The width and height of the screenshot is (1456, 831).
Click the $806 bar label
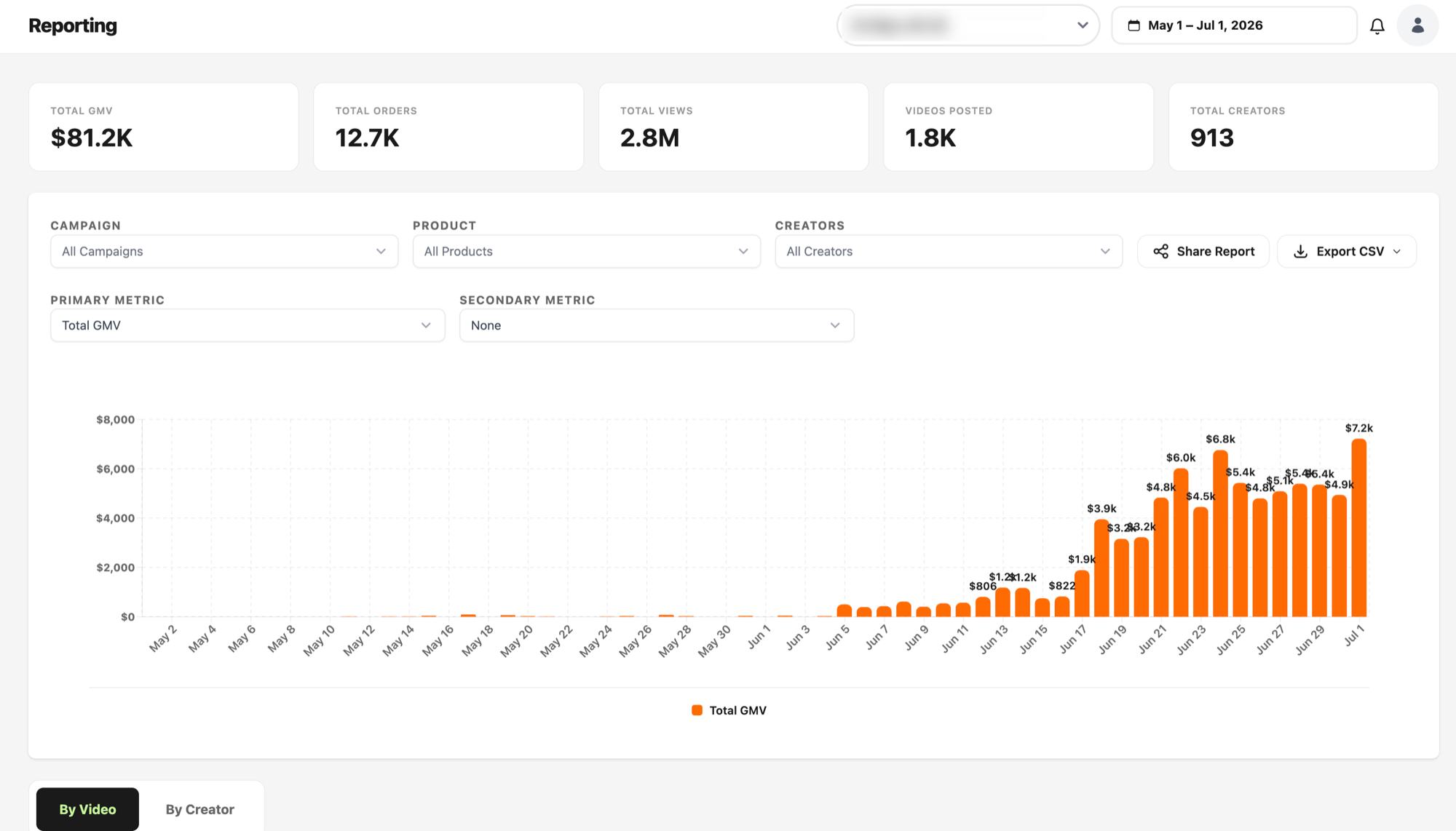(x=982, y=586)
